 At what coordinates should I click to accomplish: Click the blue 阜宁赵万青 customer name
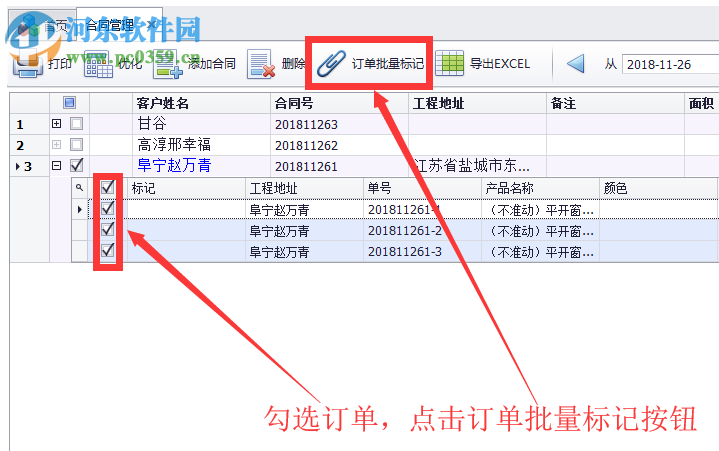pos(174,165)
